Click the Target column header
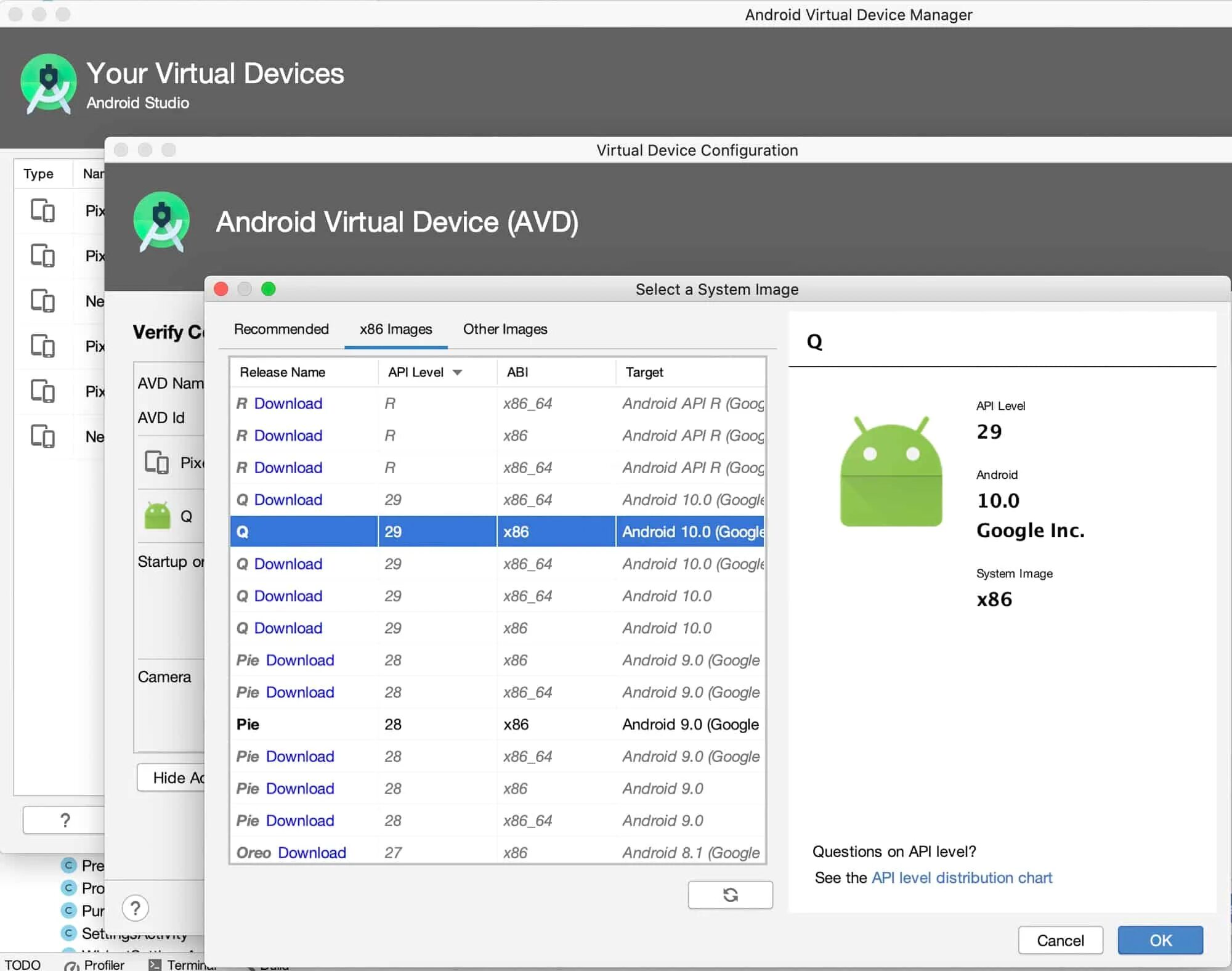The height and width of the screenshot is (971, 1232). [x=644, y=372]
